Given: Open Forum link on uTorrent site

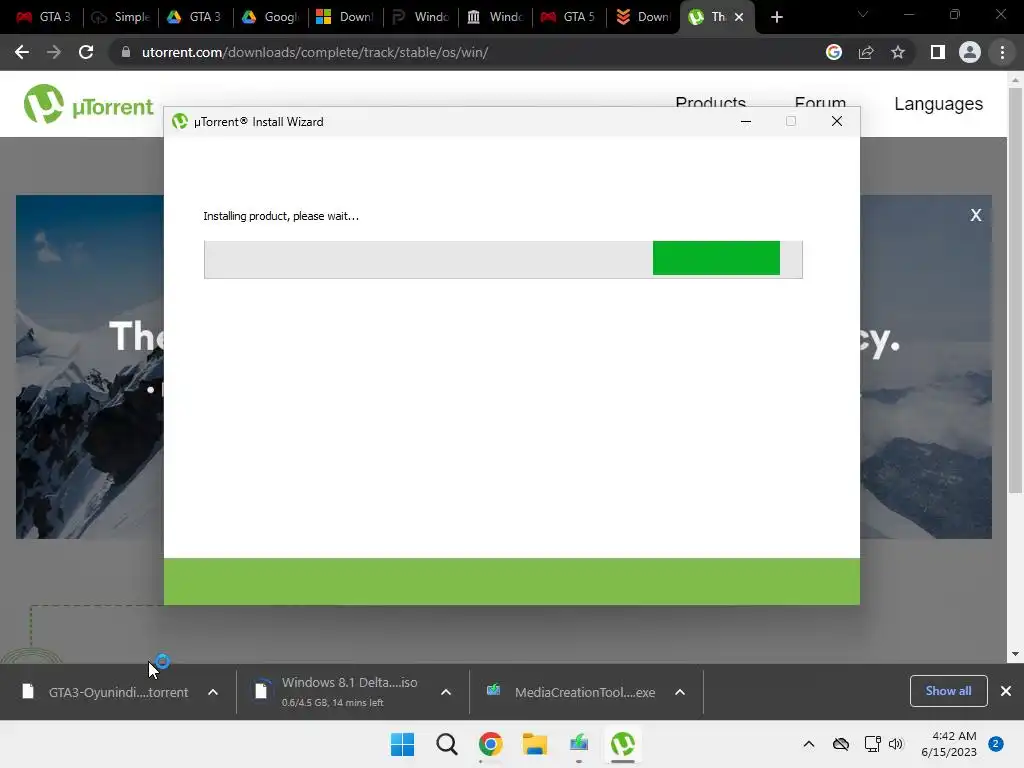Looking at the screenshot, I should pyautogui.click(x=820, y=102).
